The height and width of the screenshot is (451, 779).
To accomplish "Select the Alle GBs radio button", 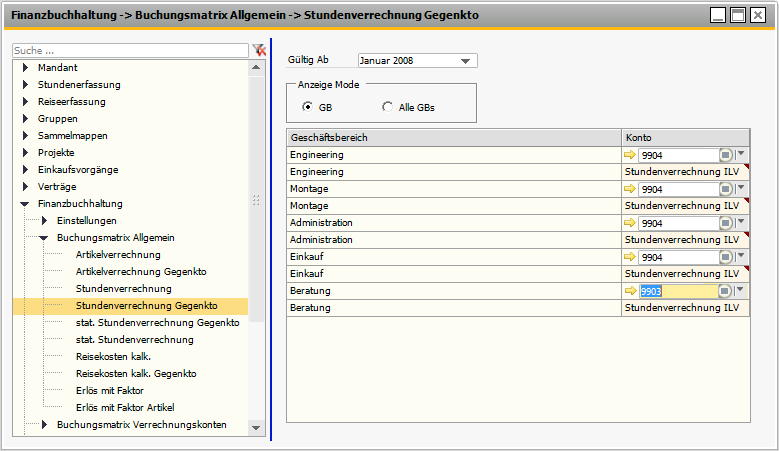I will 387,107.
